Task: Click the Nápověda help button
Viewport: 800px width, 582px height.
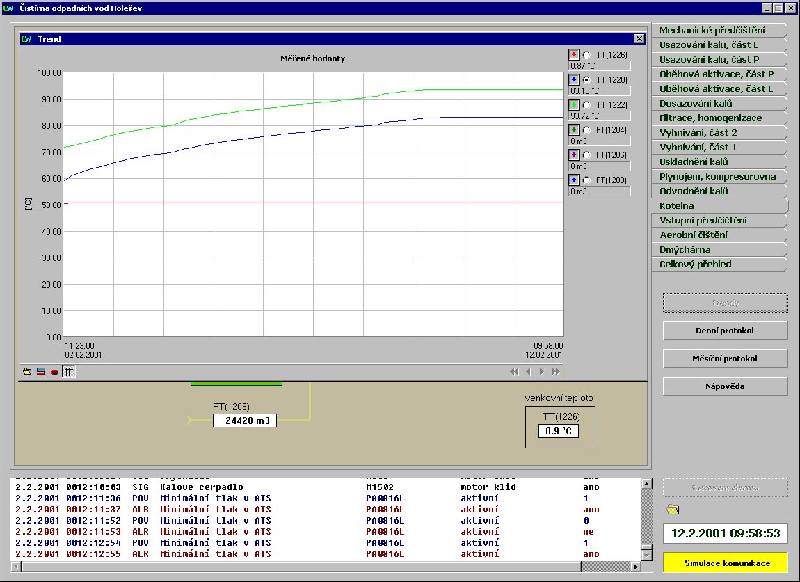Action: [x=725, y=385]
